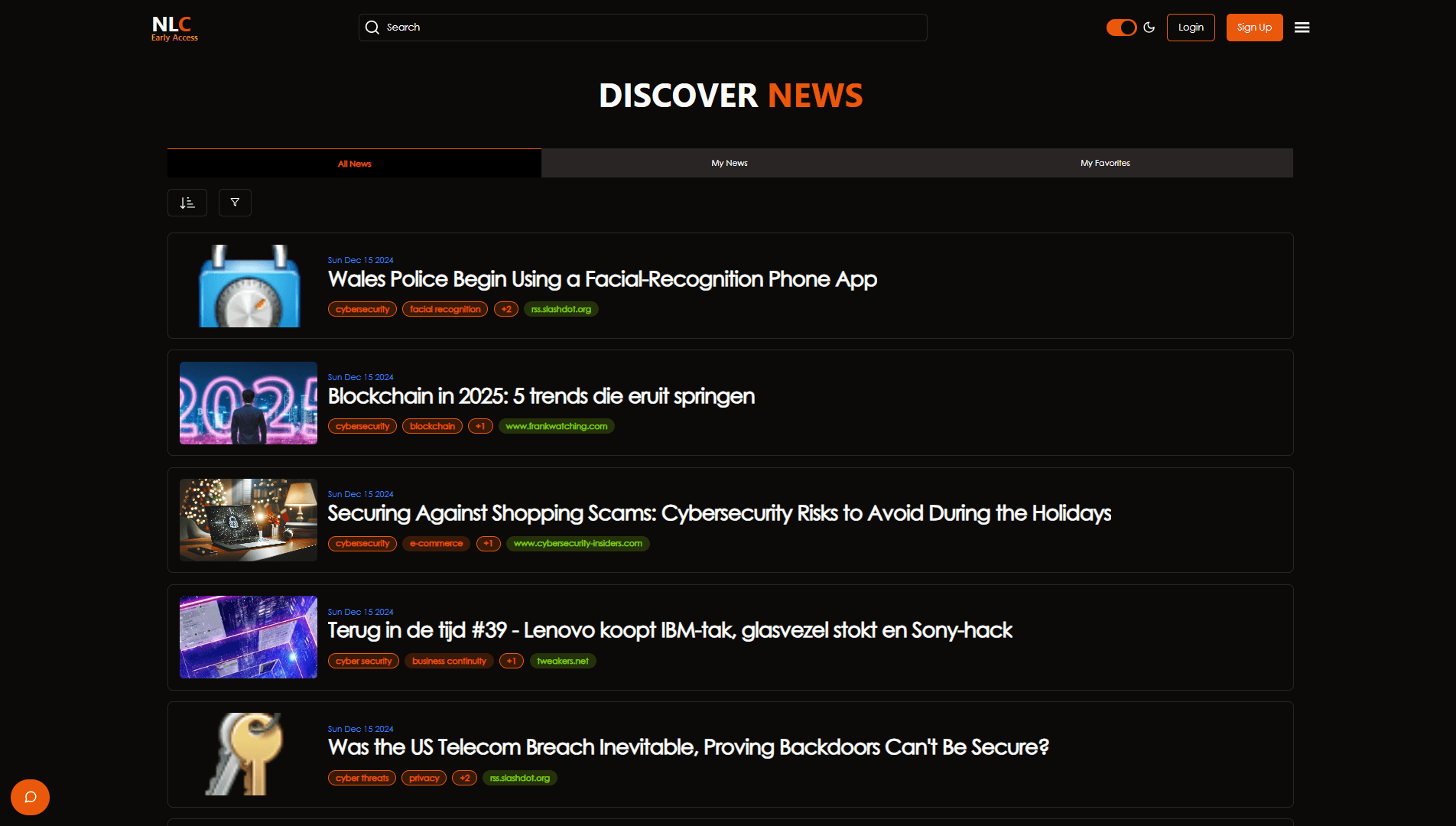Viewport: 1456px width, 826px height.
Task: Expand +2 more tags on Wales Police article
Action: click(x=506, y=309)
